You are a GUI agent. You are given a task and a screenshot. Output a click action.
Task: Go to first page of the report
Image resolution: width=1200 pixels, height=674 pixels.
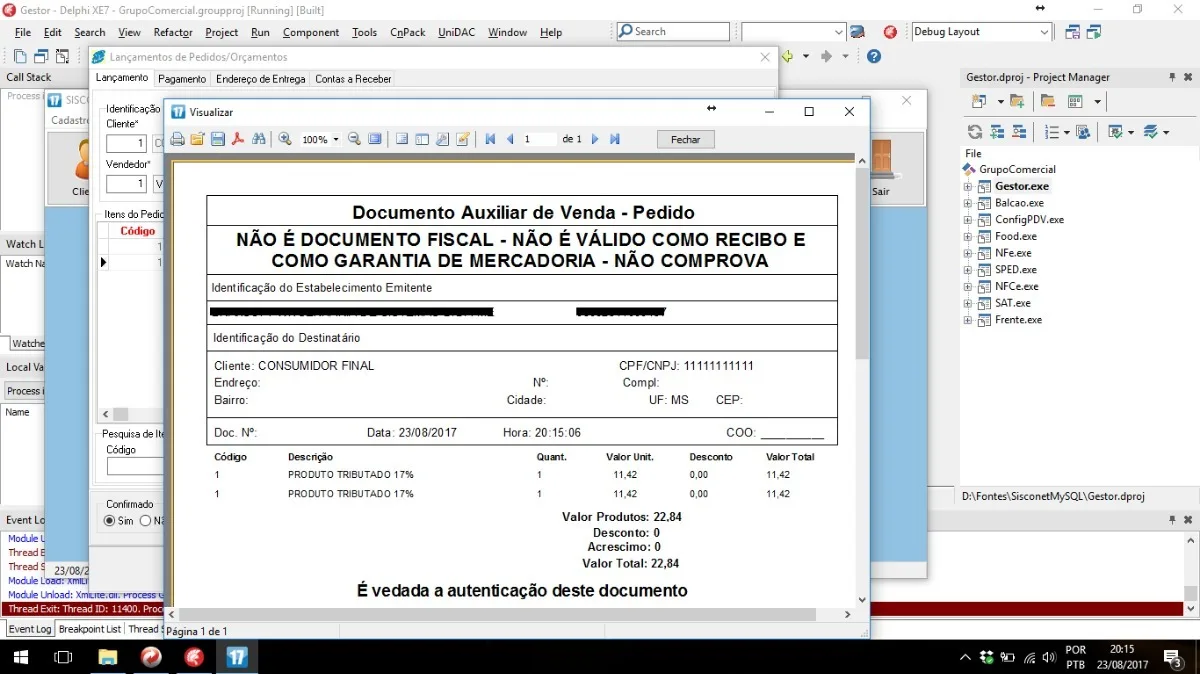(490, 140)
